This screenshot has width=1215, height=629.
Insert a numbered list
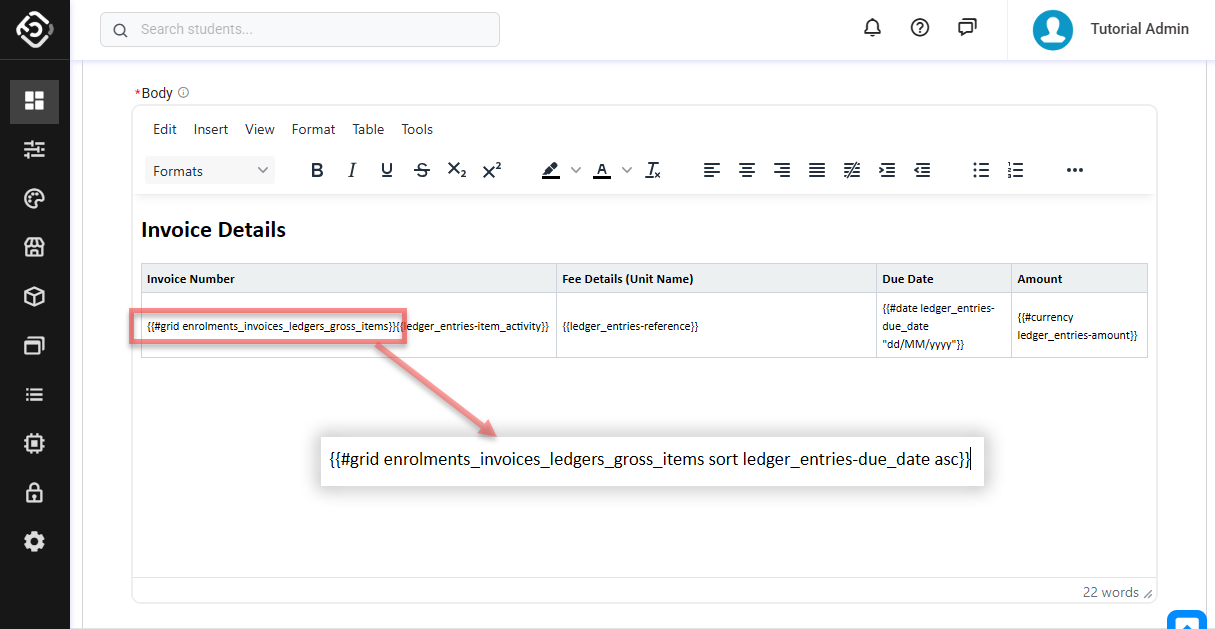coord(1016,171)
